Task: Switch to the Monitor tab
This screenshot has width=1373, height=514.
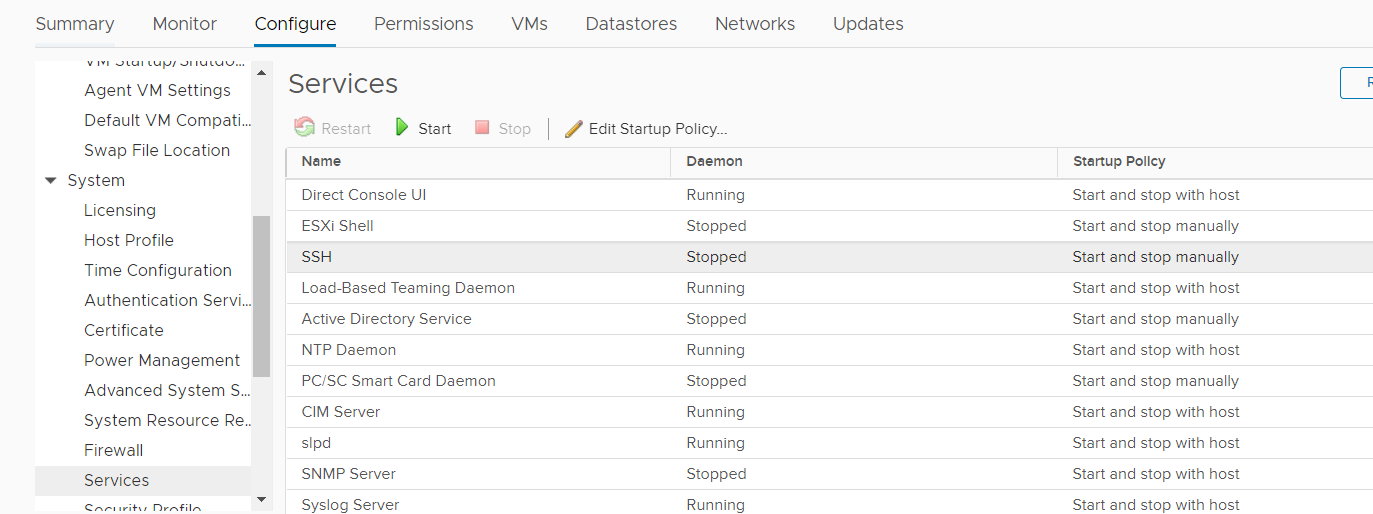Action: (185, 24)
